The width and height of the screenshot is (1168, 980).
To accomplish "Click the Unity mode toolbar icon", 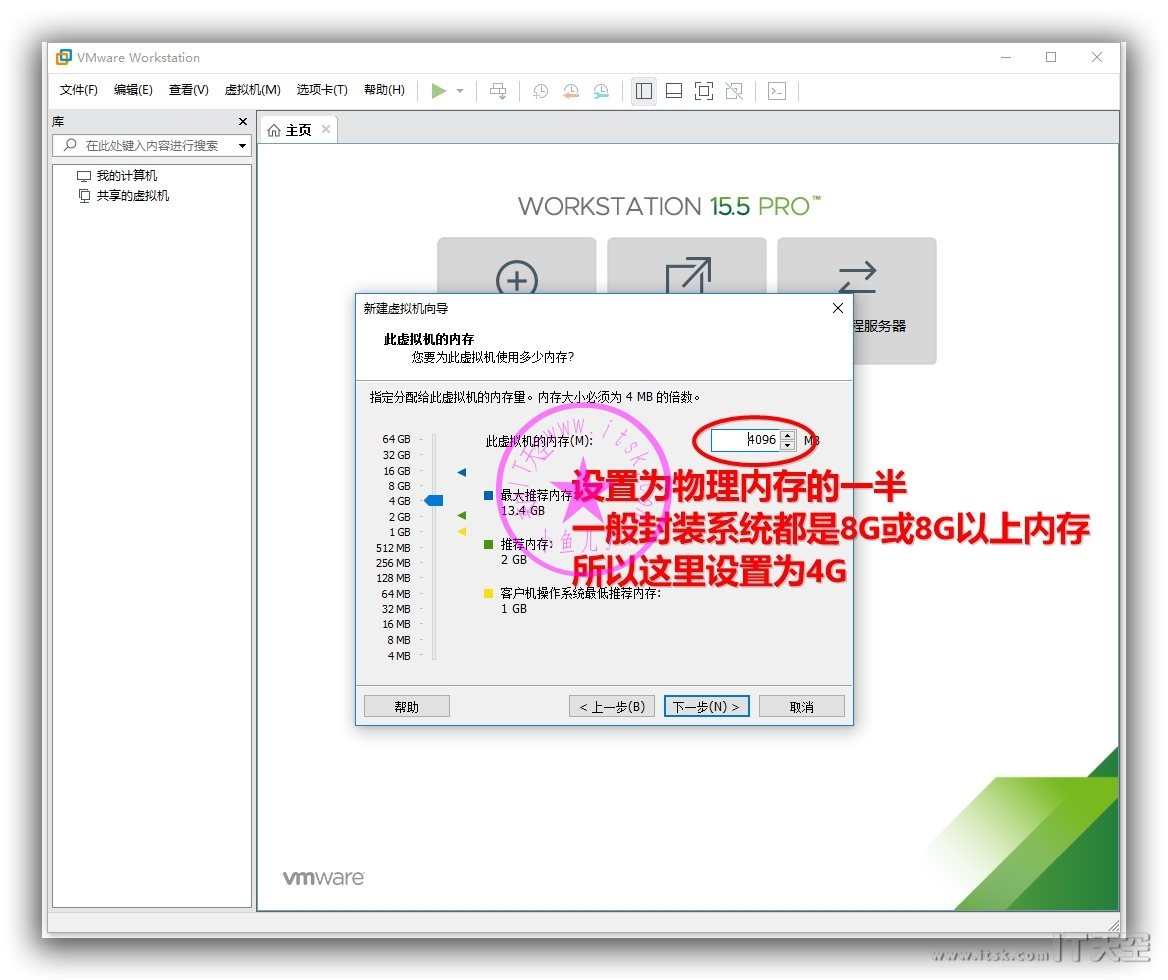I will (x=734, y=91).
